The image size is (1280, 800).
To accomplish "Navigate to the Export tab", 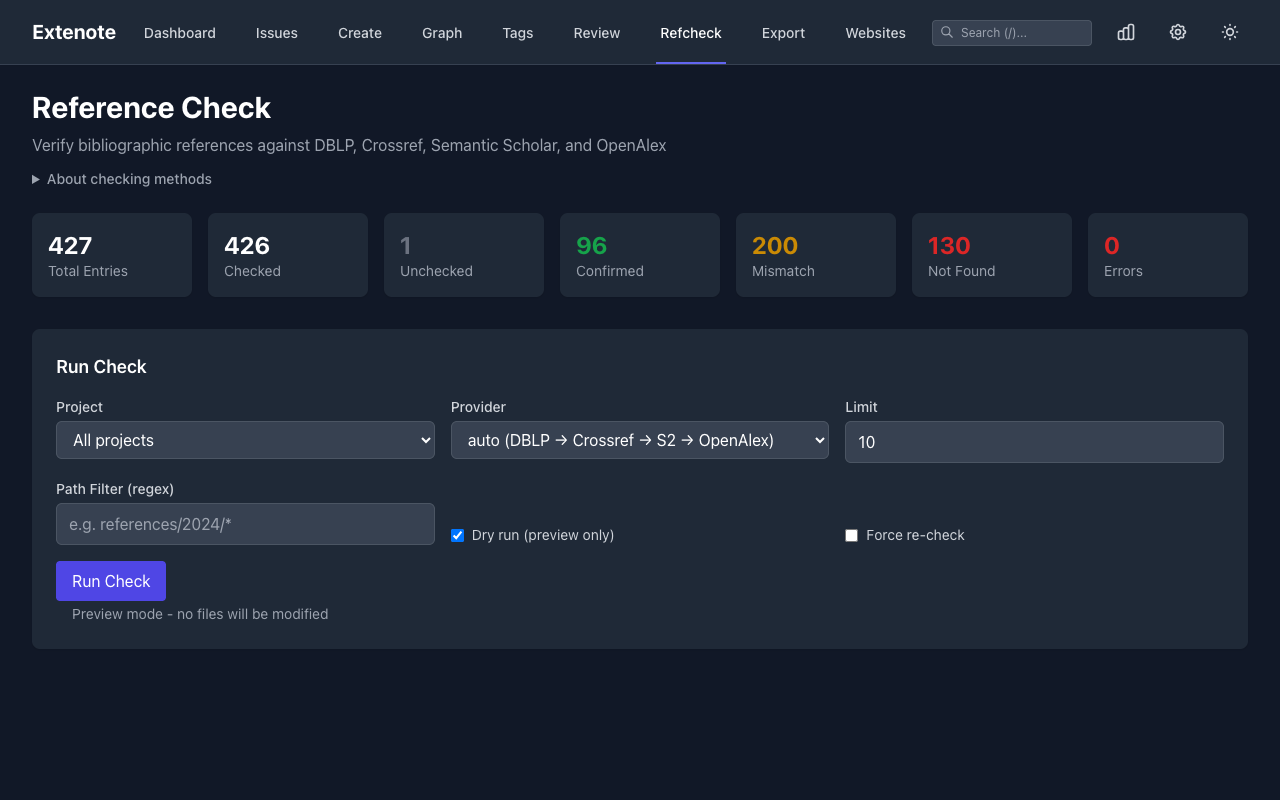I will click(x=783, y=33).
